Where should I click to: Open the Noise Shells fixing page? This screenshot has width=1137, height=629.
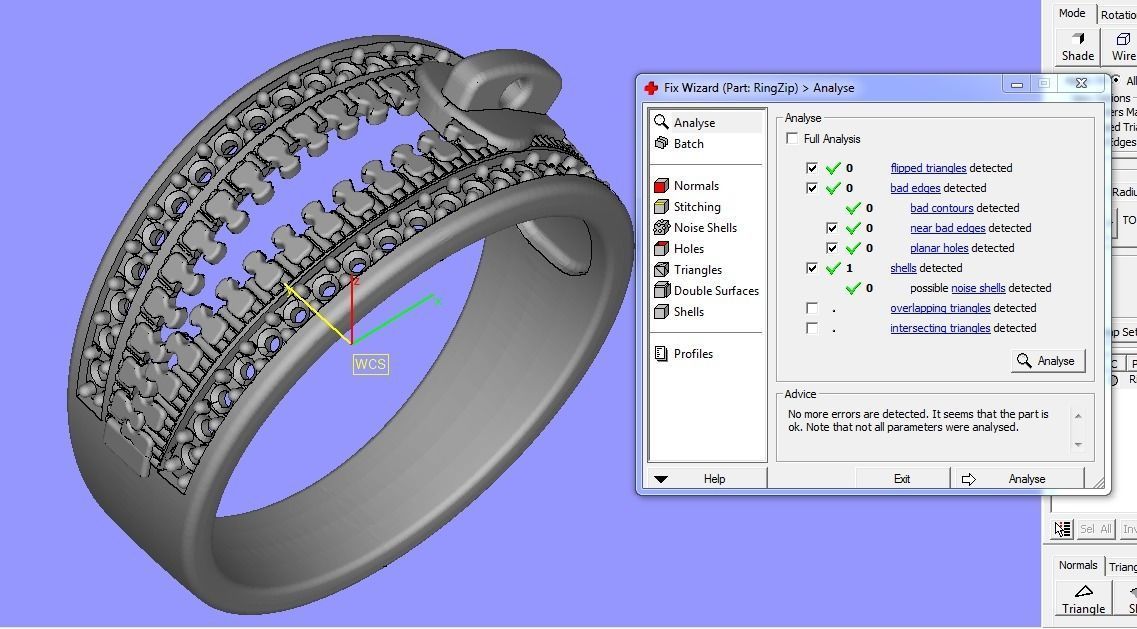pos(706,228)
